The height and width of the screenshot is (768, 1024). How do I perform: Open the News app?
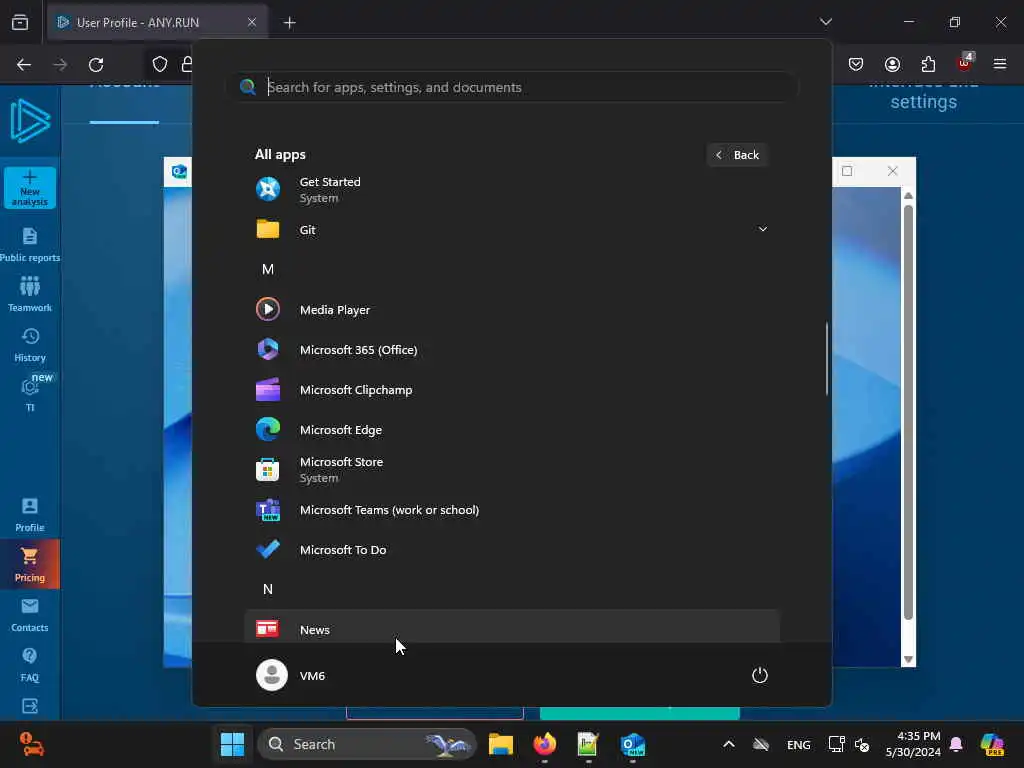click(512, 627)
